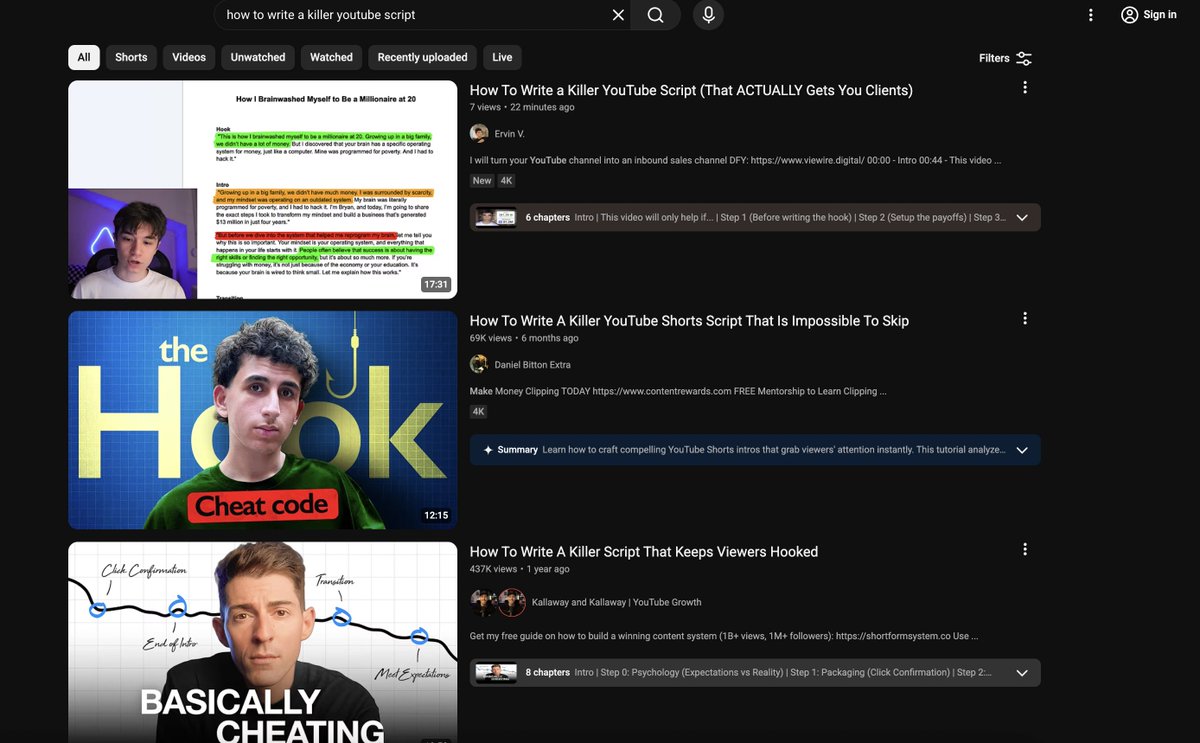Select the Shorts filter chip

(x=131, y=57)
